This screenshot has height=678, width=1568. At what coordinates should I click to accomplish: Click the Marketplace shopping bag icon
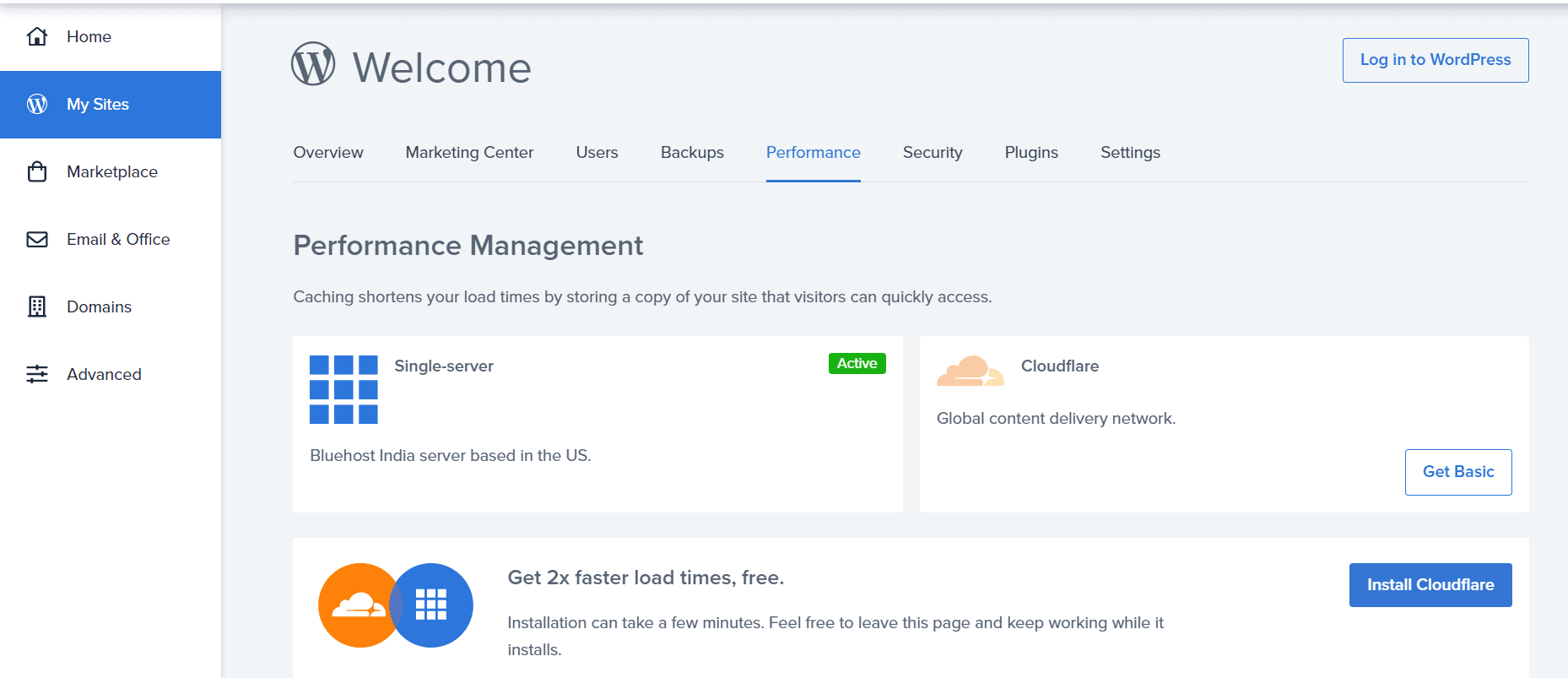pos(37,171)
